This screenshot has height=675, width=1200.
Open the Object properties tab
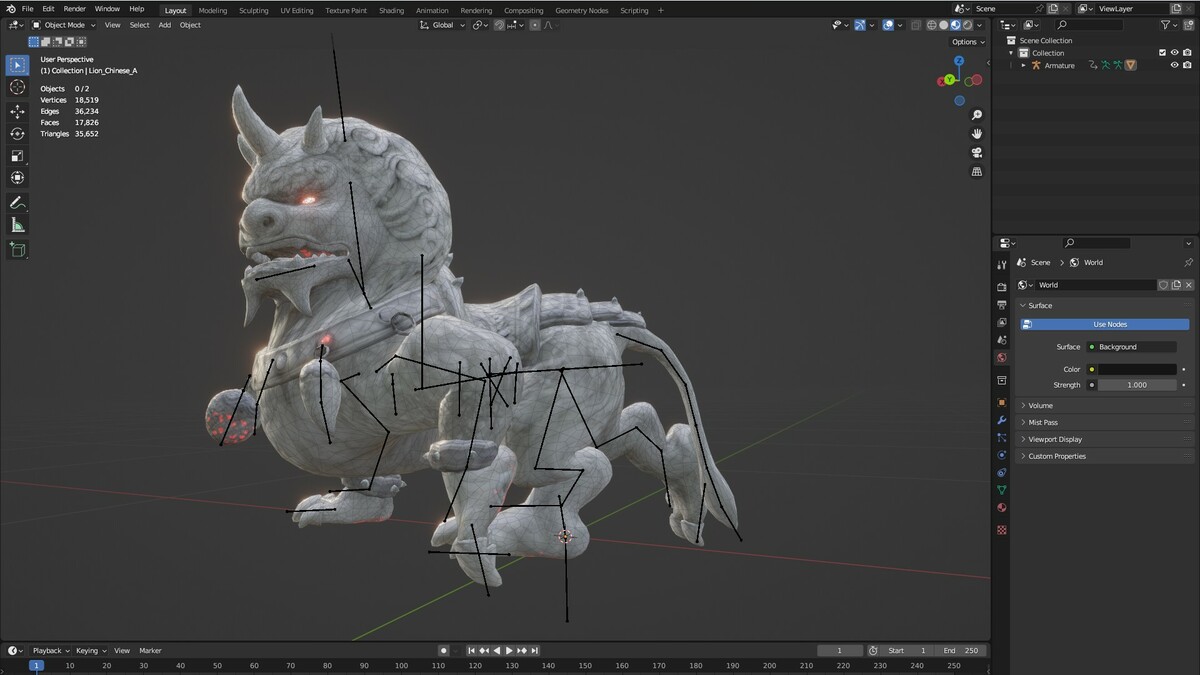pyautogui.click(x=1002, y=402)
